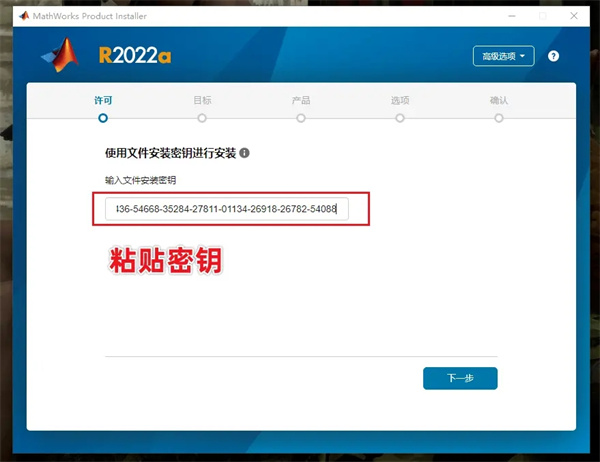Click the file installation key input field

point(227,209)
